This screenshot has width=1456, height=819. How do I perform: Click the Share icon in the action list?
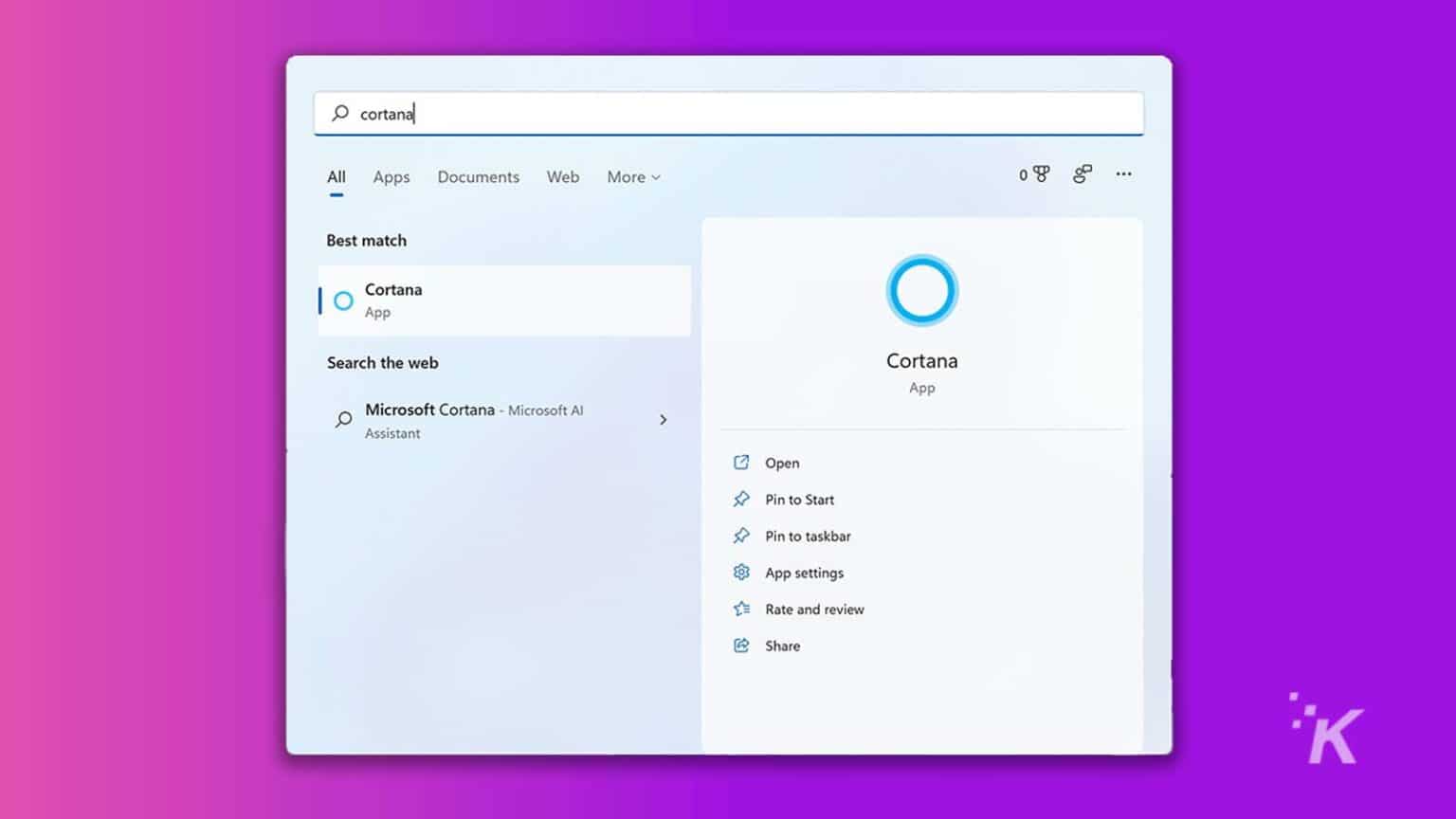click(742, 646)
